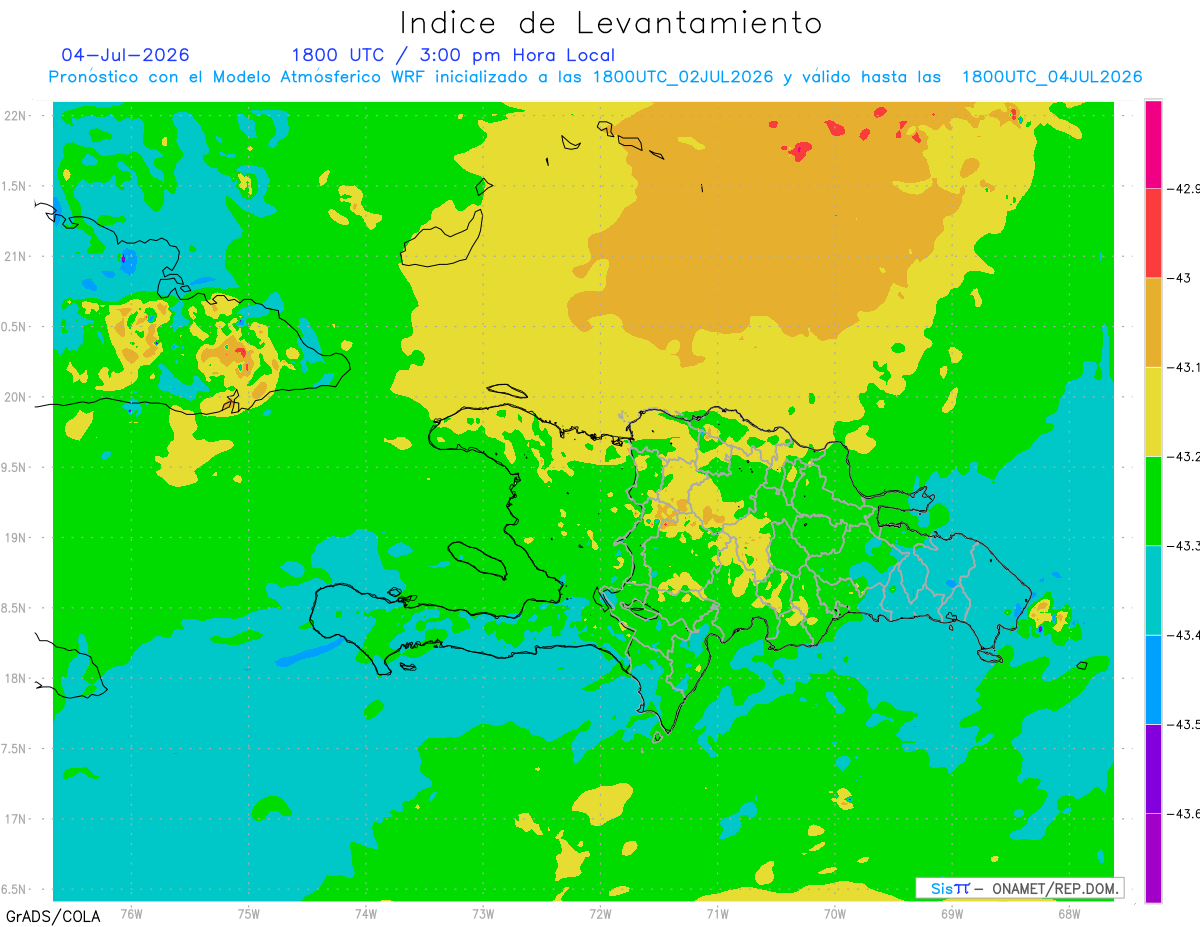The image size is (1200, 927).
Task: Select the date label '04-Jul-2026'
Action: pyautogui.click(x=125, y=55)
